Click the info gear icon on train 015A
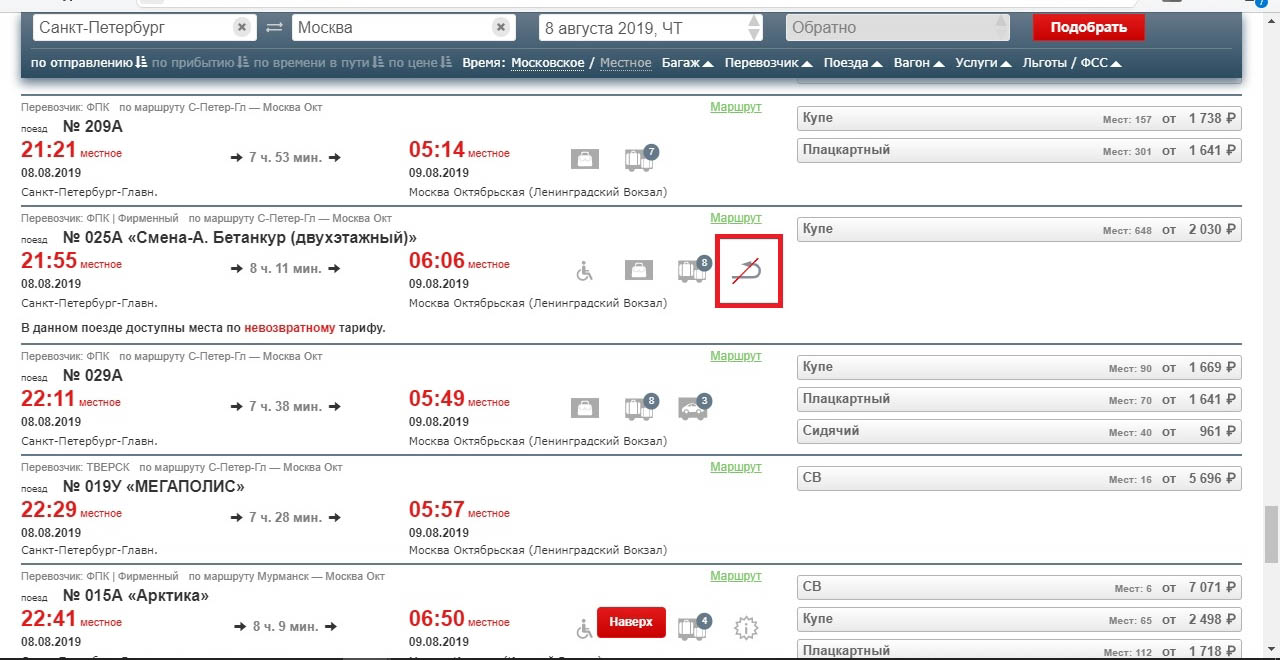Image resolution: width=1280 pixels, height=660 pixels. [746, 628]
